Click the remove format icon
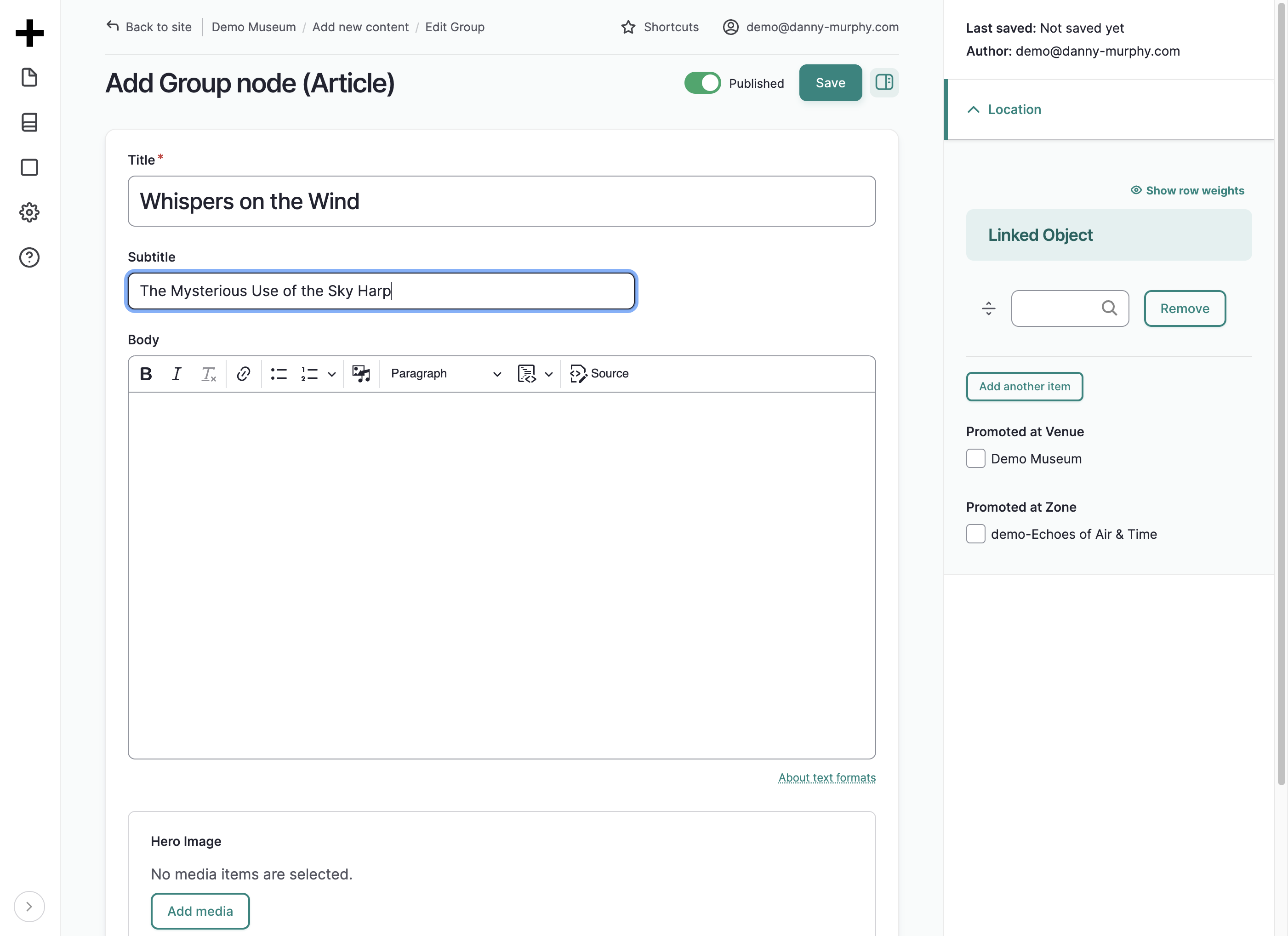 [x=208, y=374]
